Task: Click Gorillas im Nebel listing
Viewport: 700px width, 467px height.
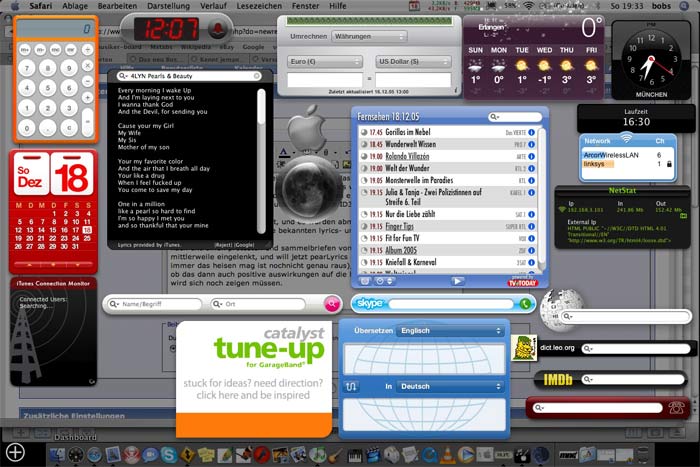Action: point(448,133)
